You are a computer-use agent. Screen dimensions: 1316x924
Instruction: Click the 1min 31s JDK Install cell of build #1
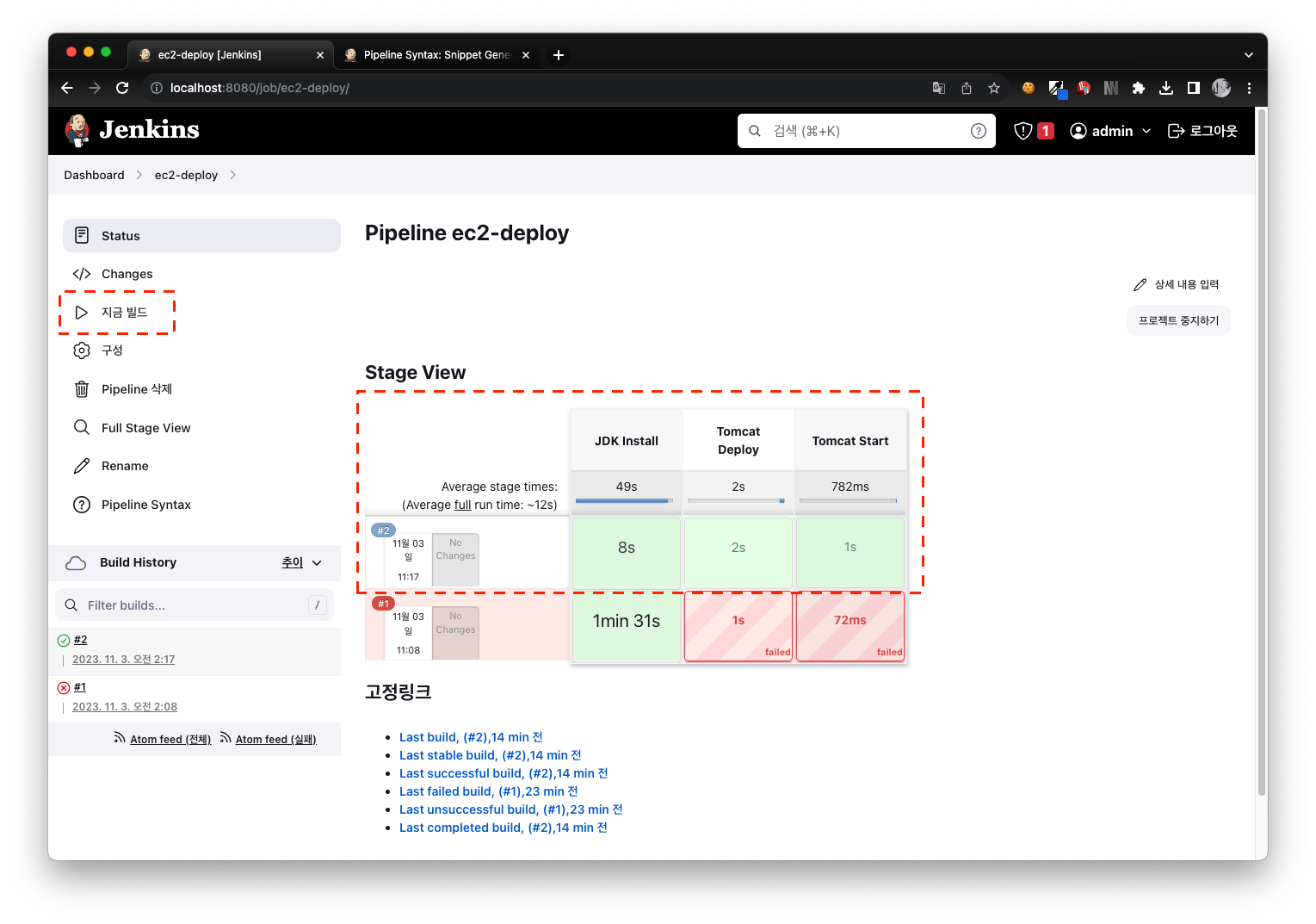(x=627, y=626)
